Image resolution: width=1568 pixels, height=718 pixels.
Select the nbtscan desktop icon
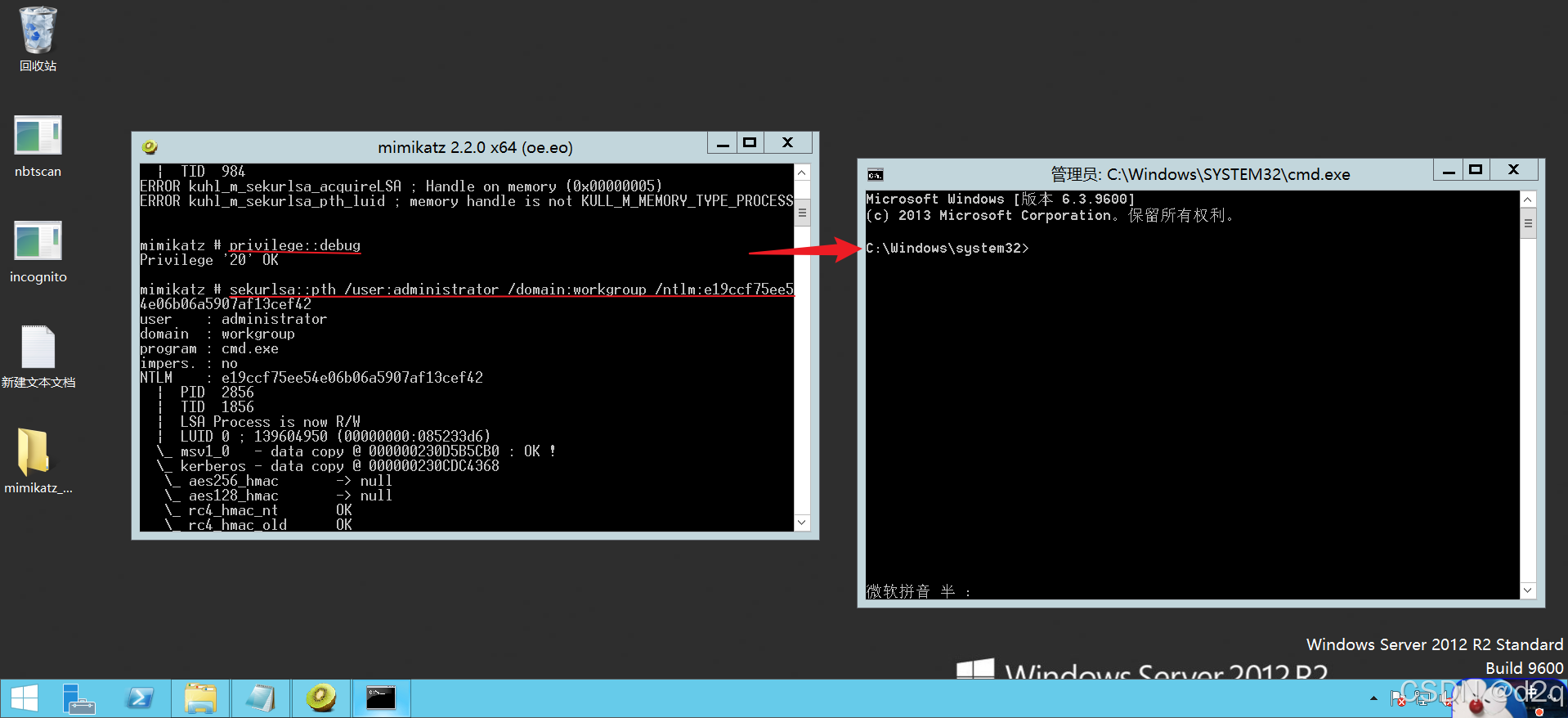38,146
